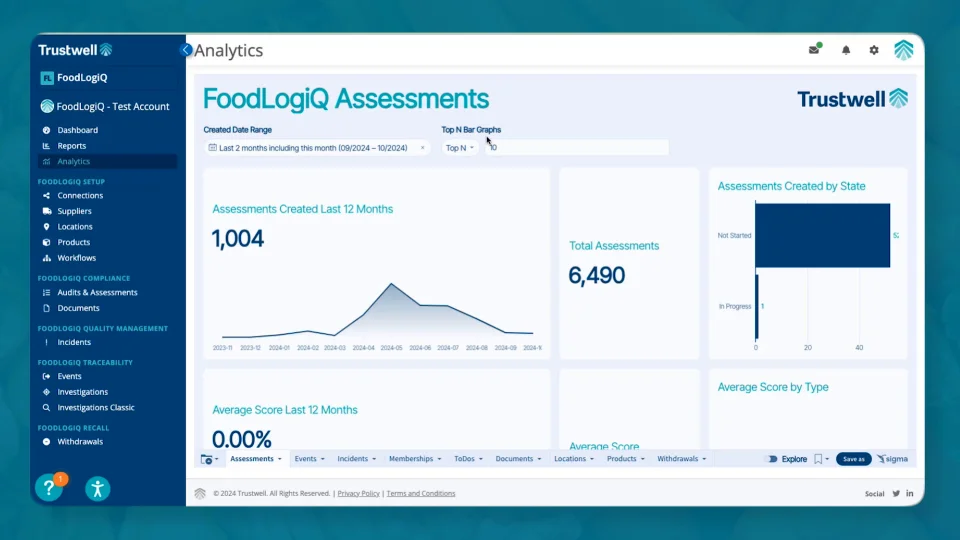Open the Privacy Policy link
The width and height of the screenshot is (960, 540).
click(358, 493)
